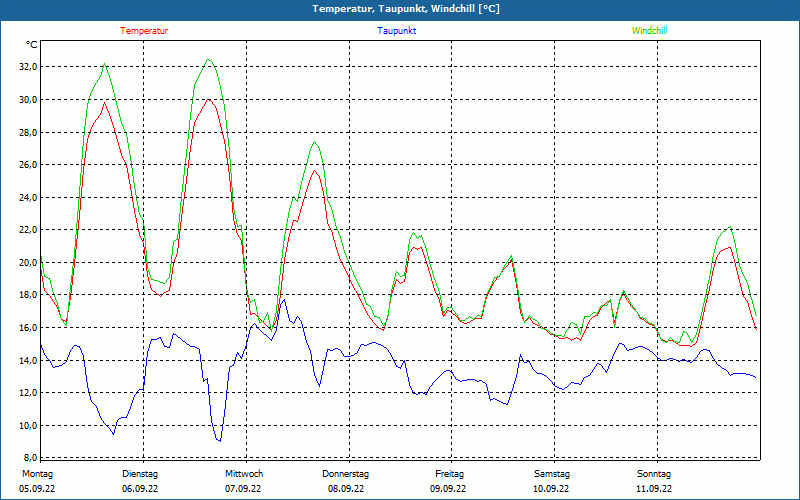Click the 32,0 y-axis value
This screenshot has width=800, height=500.
point(27,67)
